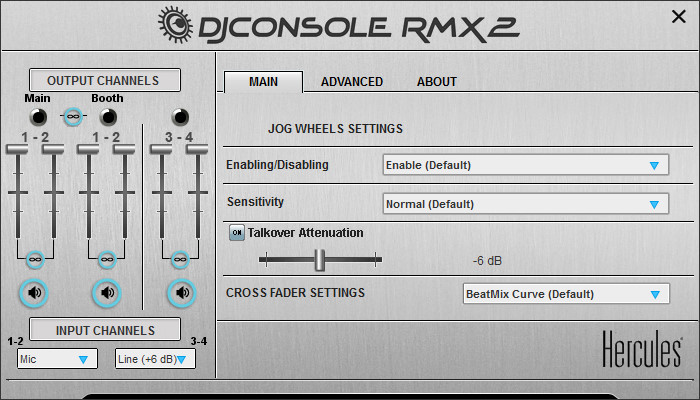Toggle the Talkover Attenuation ON button
This screenshot has height=400, width=700.
coord(237,233)
